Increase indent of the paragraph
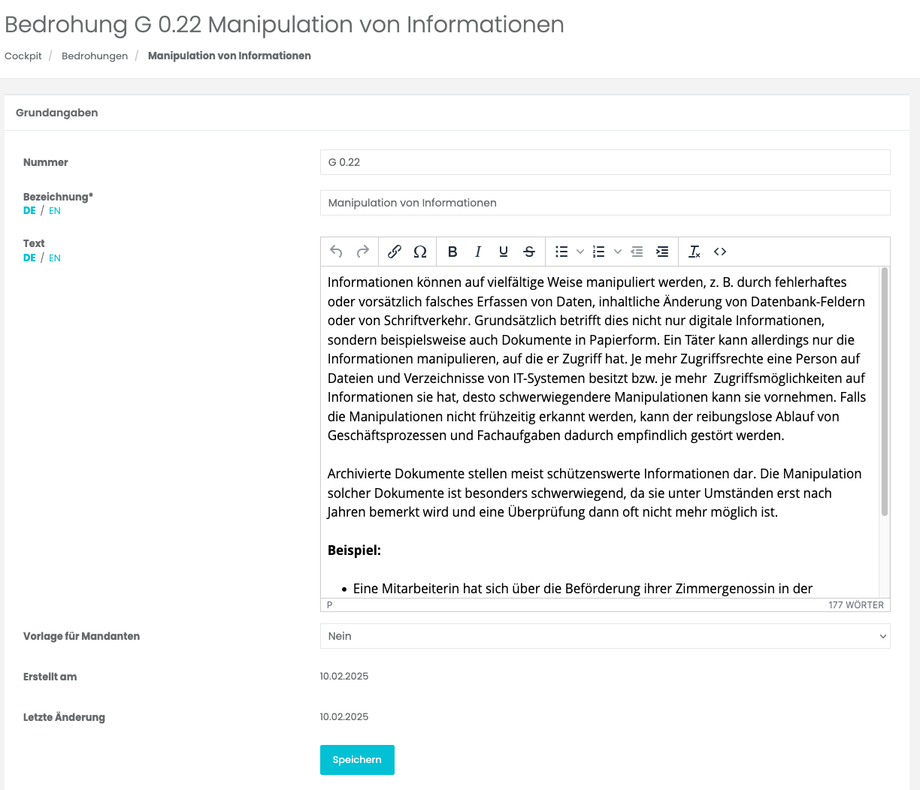Viewport: 920px width, 790px height. (x=662, y=252)
